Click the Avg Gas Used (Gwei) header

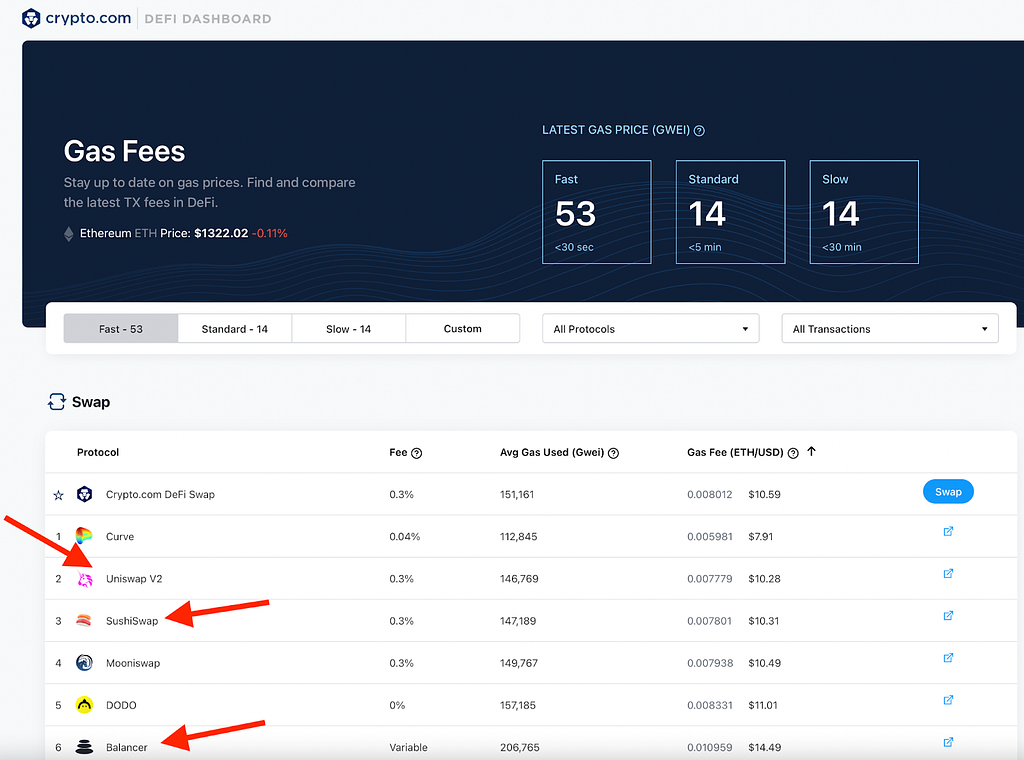pyautogui.click(x=552, y=452)
